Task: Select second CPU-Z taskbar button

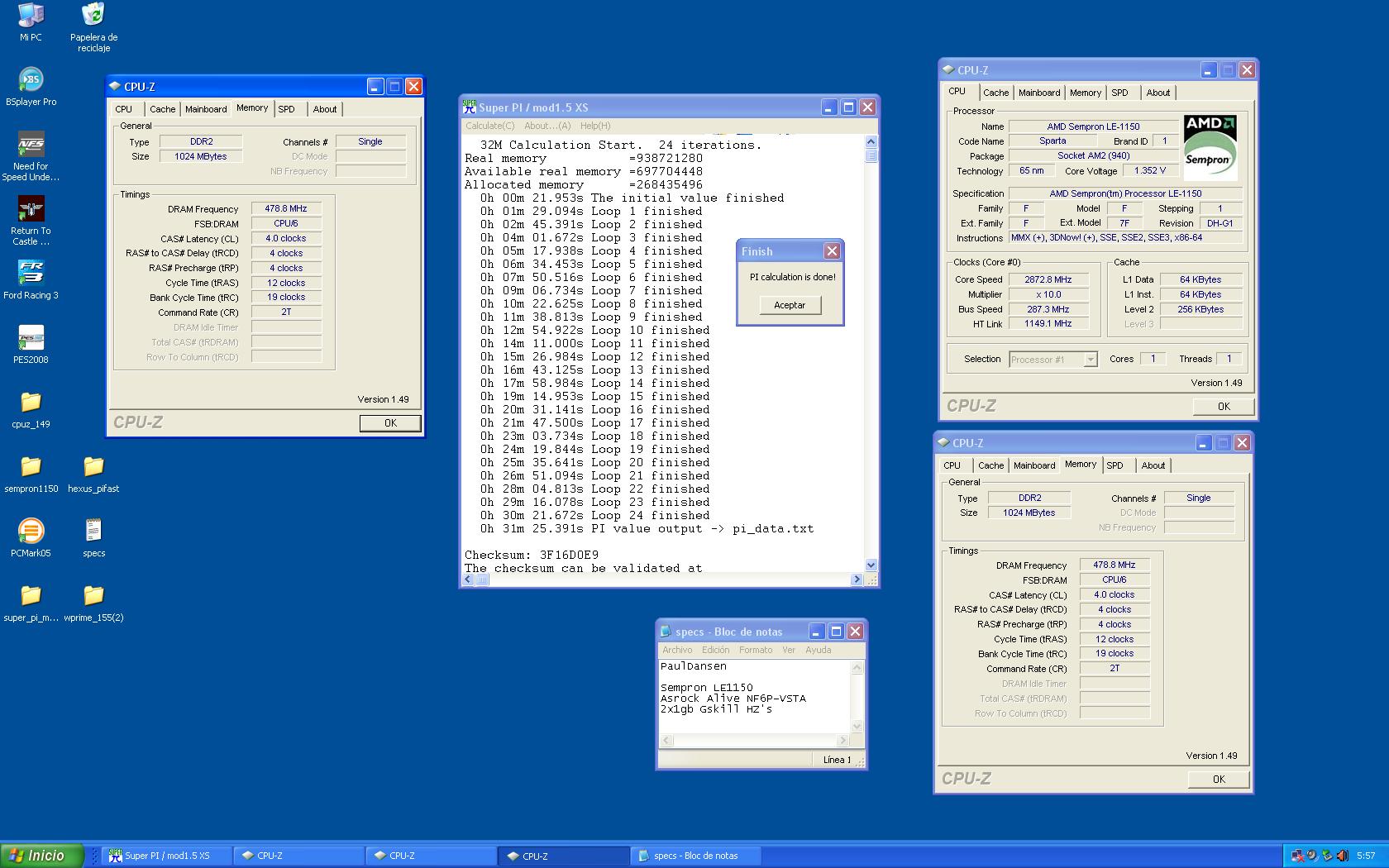Action: click(431, 856)
